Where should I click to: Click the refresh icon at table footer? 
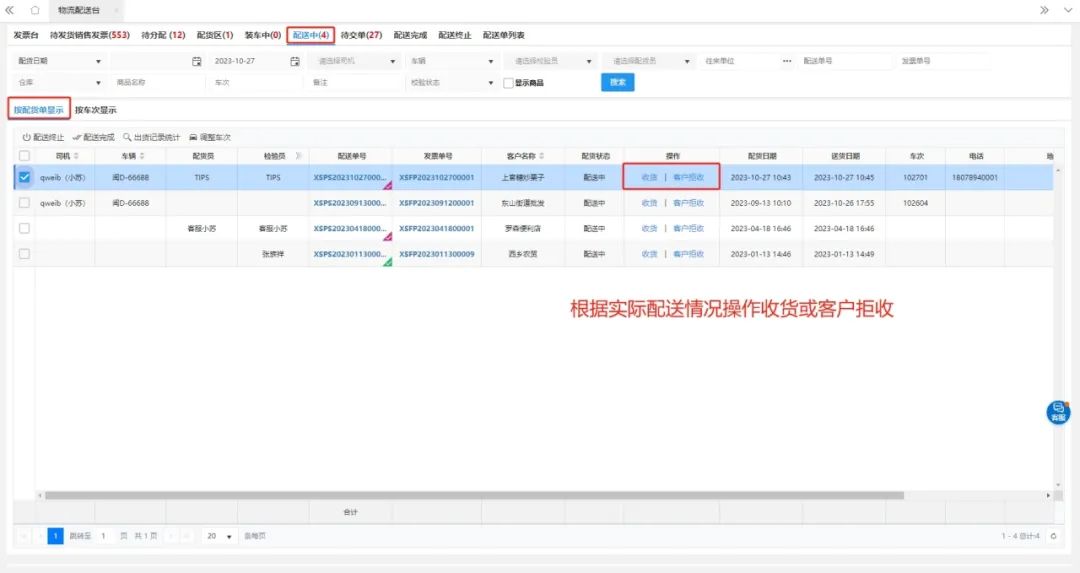click(x=1053, y=536)
